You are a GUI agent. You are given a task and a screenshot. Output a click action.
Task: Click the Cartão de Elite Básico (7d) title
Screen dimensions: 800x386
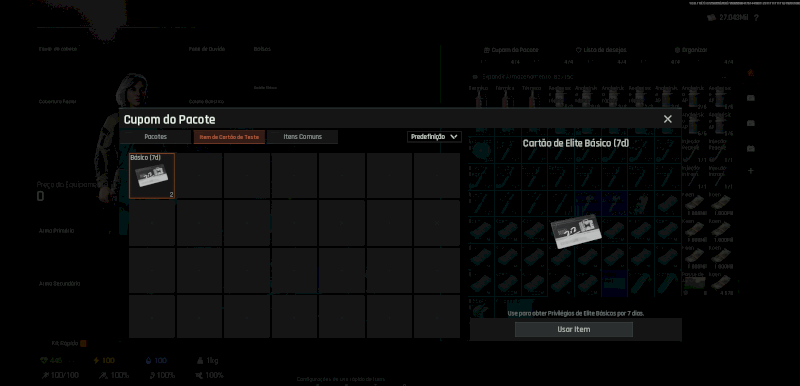576,143
